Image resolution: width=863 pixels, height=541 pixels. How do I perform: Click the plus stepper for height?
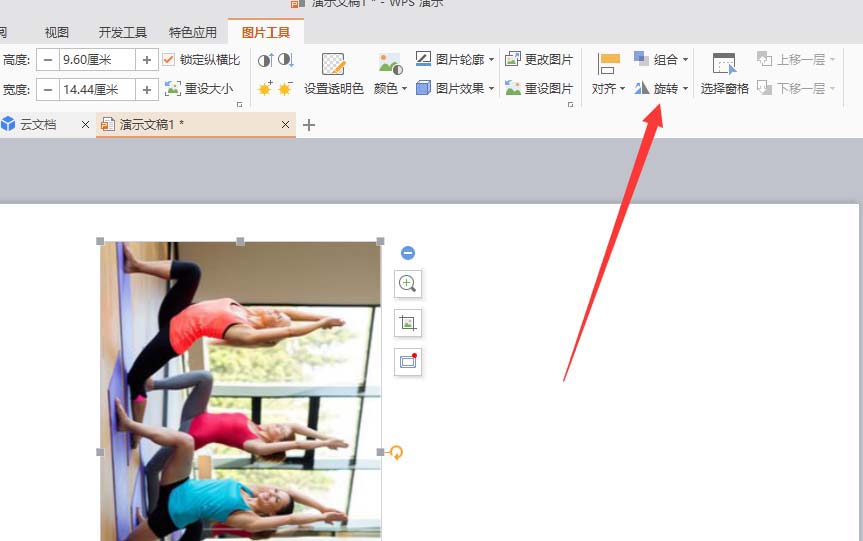(146, 59)
